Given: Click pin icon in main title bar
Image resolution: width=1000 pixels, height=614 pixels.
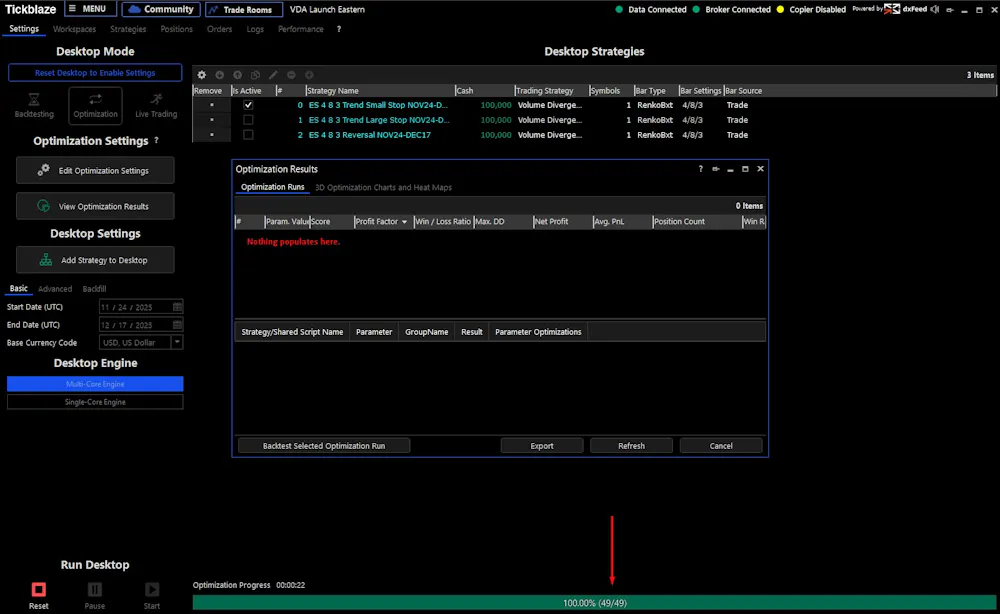Looking at the screenshot, I should [950, 10].
